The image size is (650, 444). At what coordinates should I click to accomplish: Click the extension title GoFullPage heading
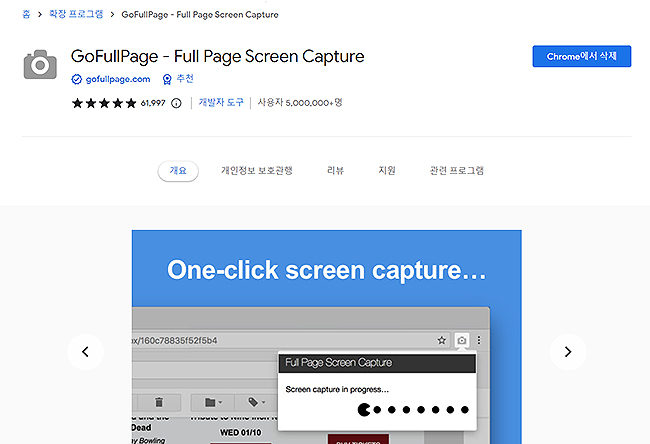pyautogui.click(x=217, y=56)
